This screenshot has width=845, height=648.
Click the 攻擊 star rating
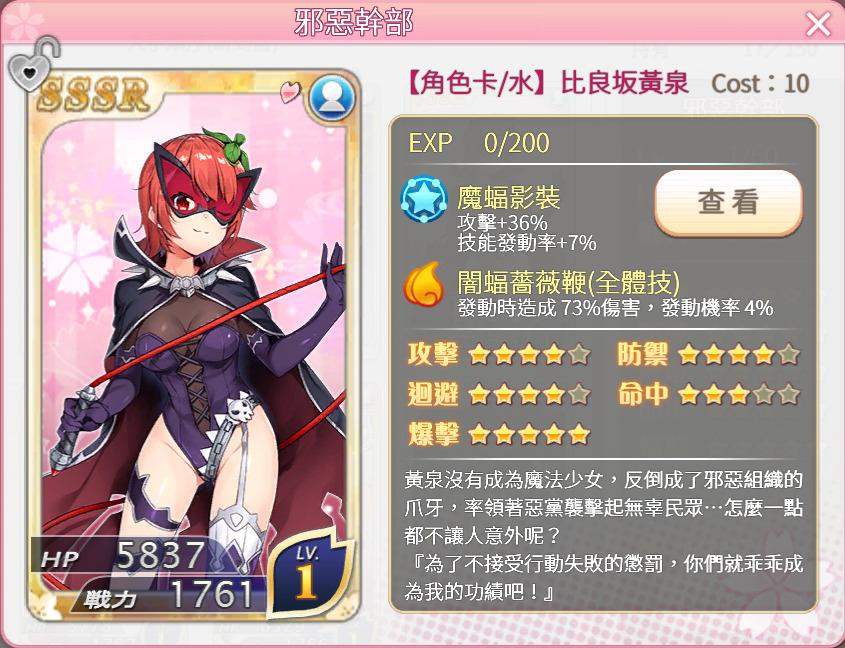pyautogui.click(x=529, y=355)
